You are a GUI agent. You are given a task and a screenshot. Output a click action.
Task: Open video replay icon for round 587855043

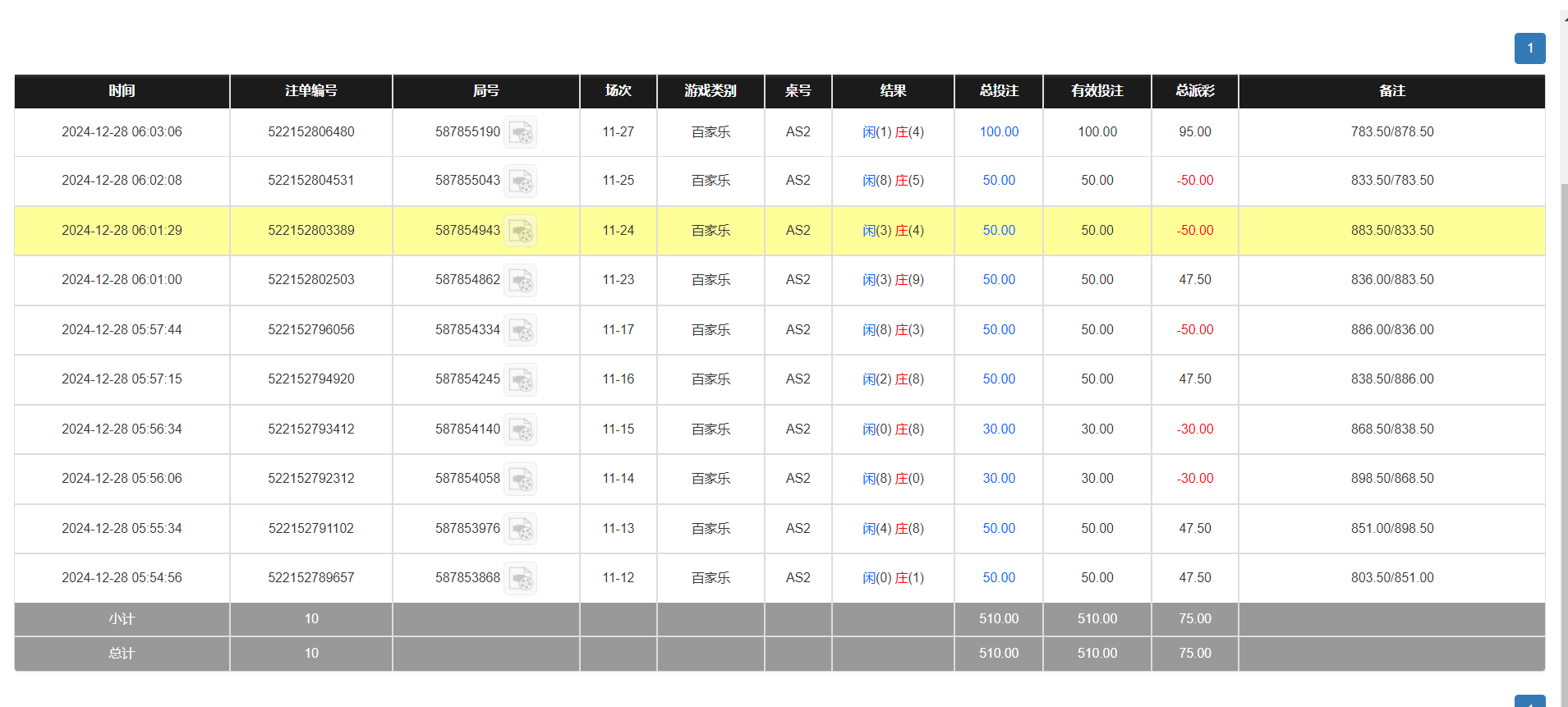coord(521,181)
